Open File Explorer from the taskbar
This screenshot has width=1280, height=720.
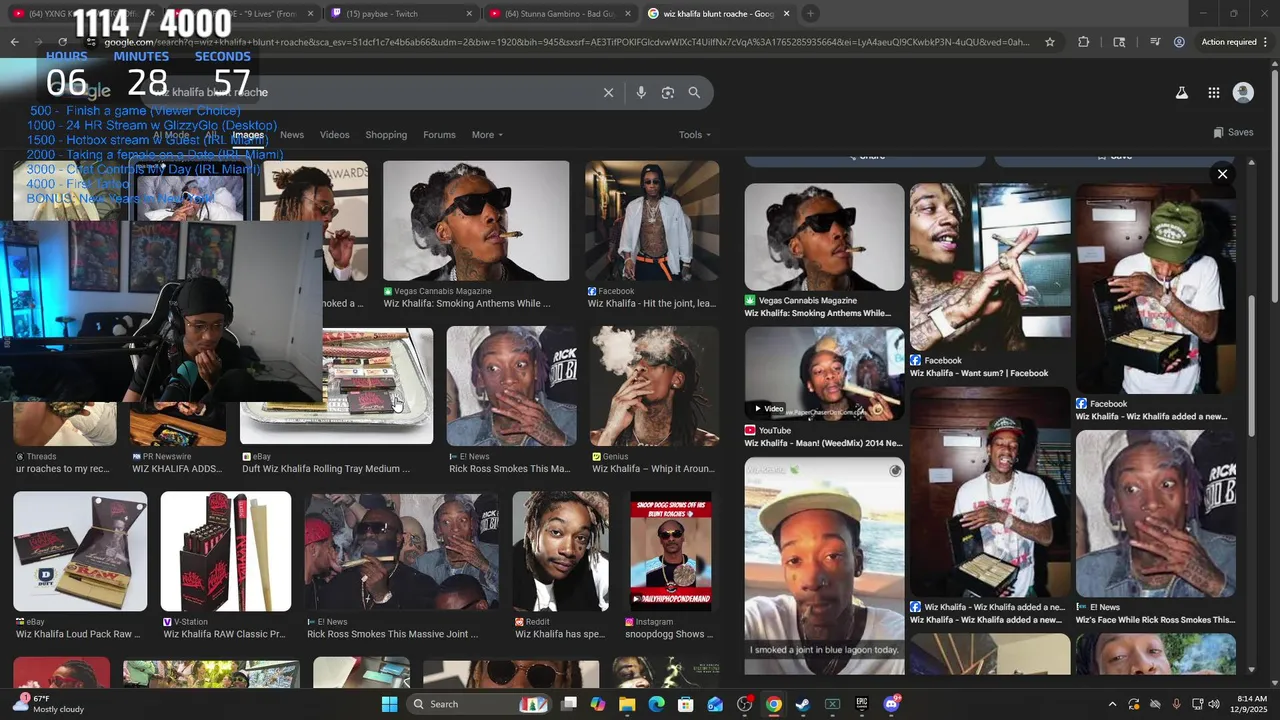[x=627, y=704]
